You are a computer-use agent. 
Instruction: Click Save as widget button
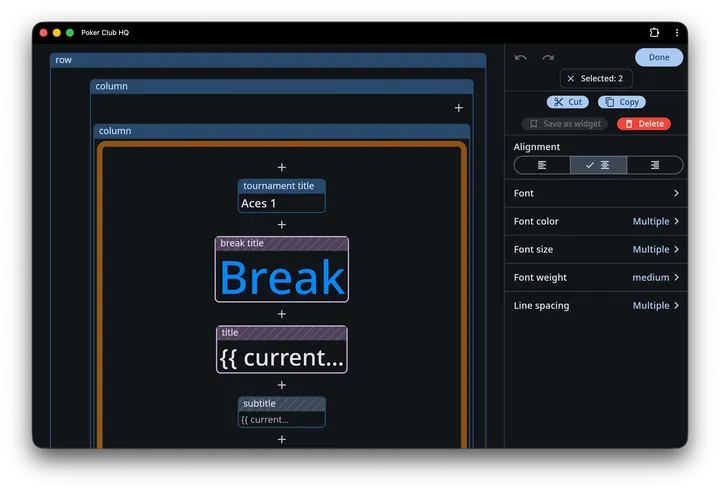pos(564,124)
